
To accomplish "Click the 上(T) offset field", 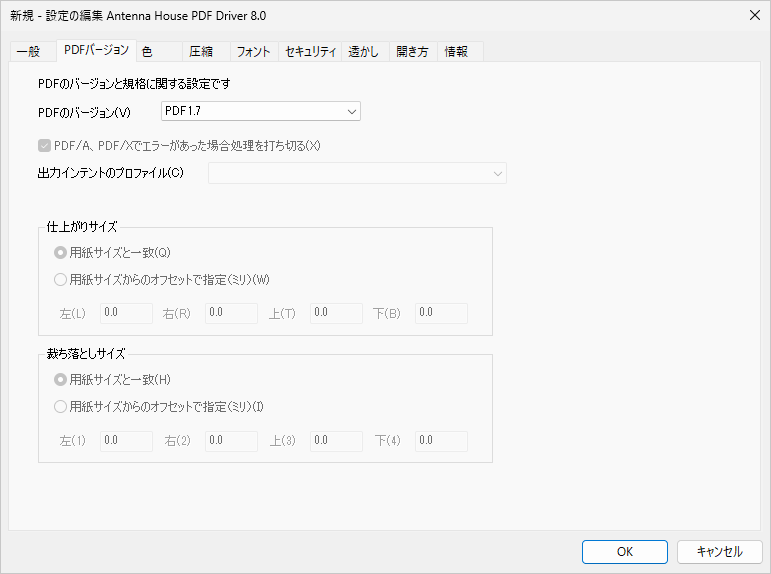I will (336, 313).
